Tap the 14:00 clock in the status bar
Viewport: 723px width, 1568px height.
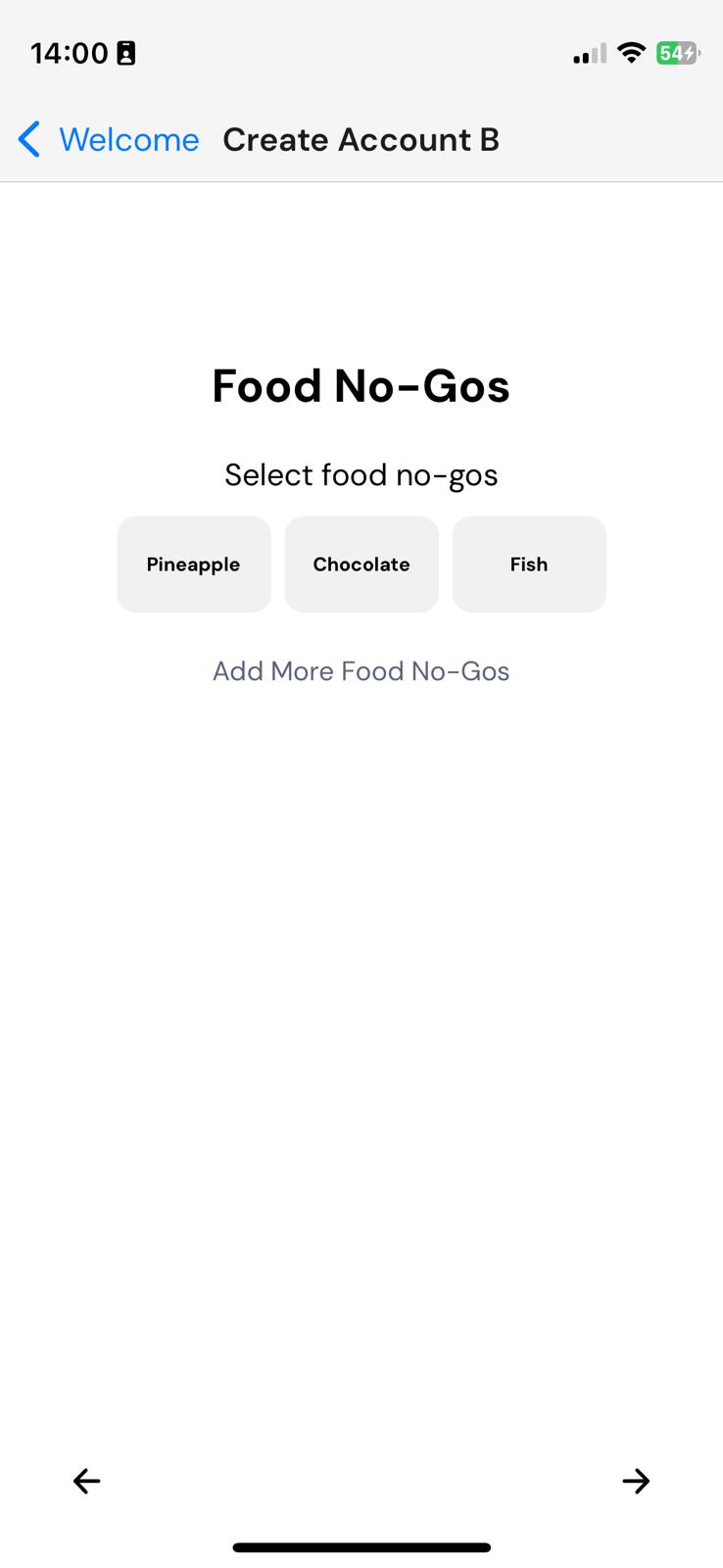coord(69,53)
